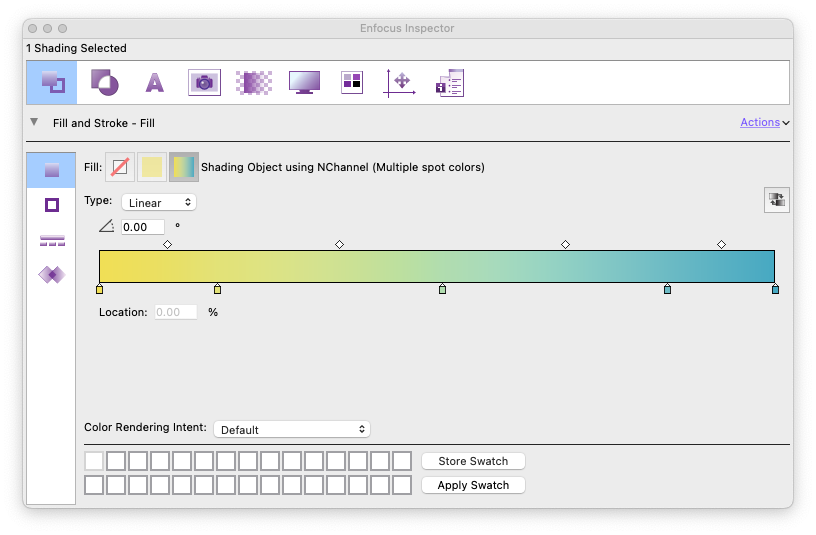Viewport: 816px width, 535px height.
Task: Open the Transparency checkerboard icon
Action: point(254,82)
